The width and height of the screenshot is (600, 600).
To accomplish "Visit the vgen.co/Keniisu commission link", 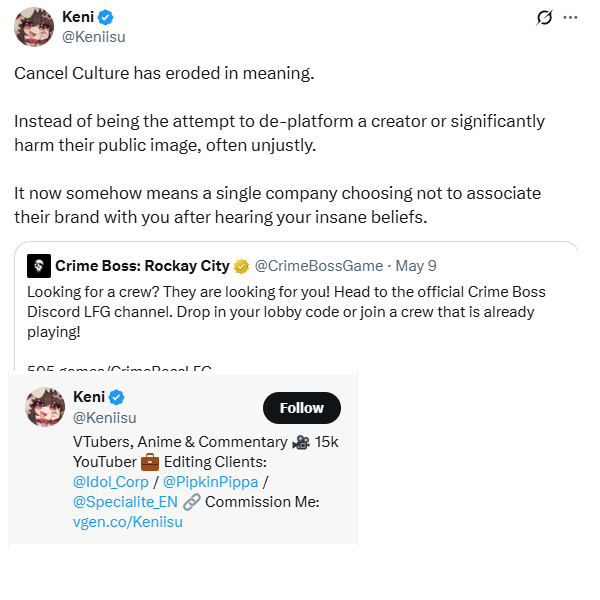I will 128,522.
